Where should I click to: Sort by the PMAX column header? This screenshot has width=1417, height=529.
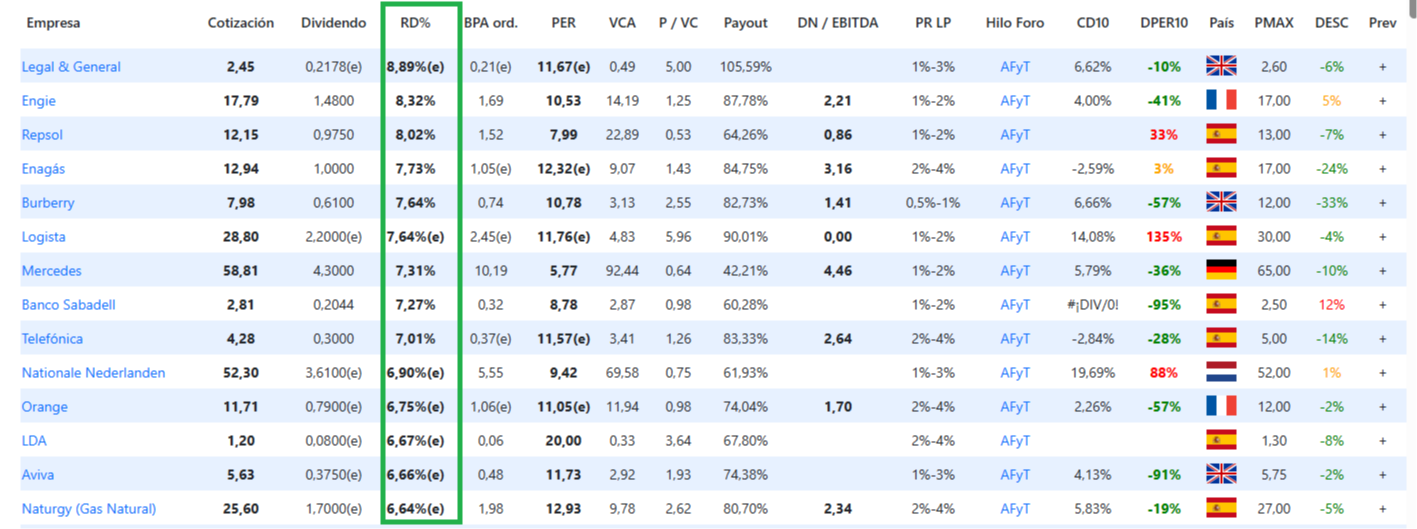coord(1274,23)
